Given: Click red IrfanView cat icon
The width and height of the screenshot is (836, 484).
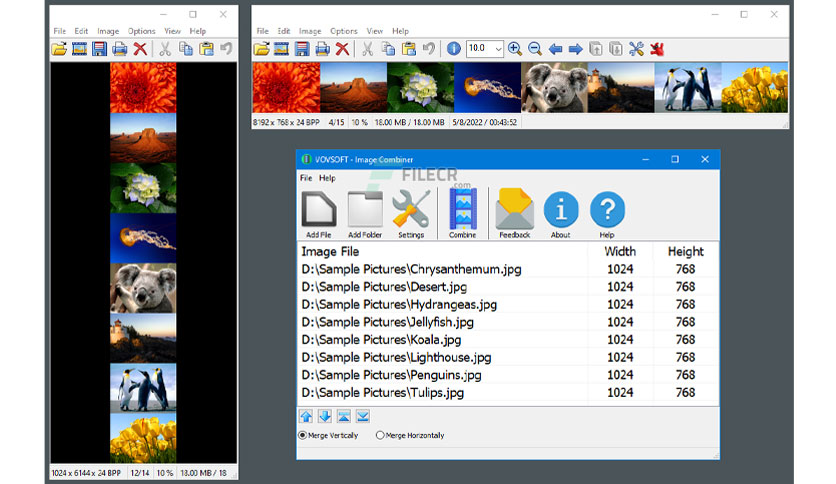Looking at the screenshot, I should pyautogui.click(x=657, y=49).
